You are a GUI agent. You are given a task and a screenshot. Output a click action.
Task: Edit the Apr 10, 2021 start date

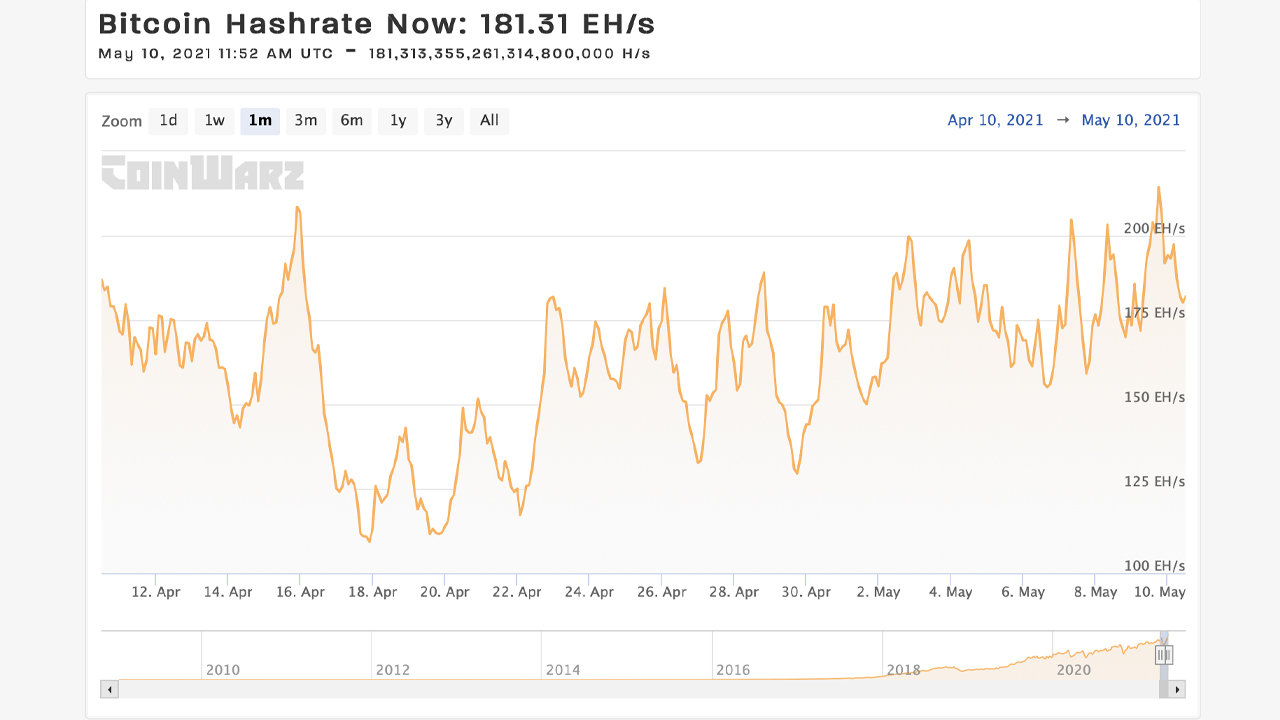pyautogui.click(x=995, y=120)
